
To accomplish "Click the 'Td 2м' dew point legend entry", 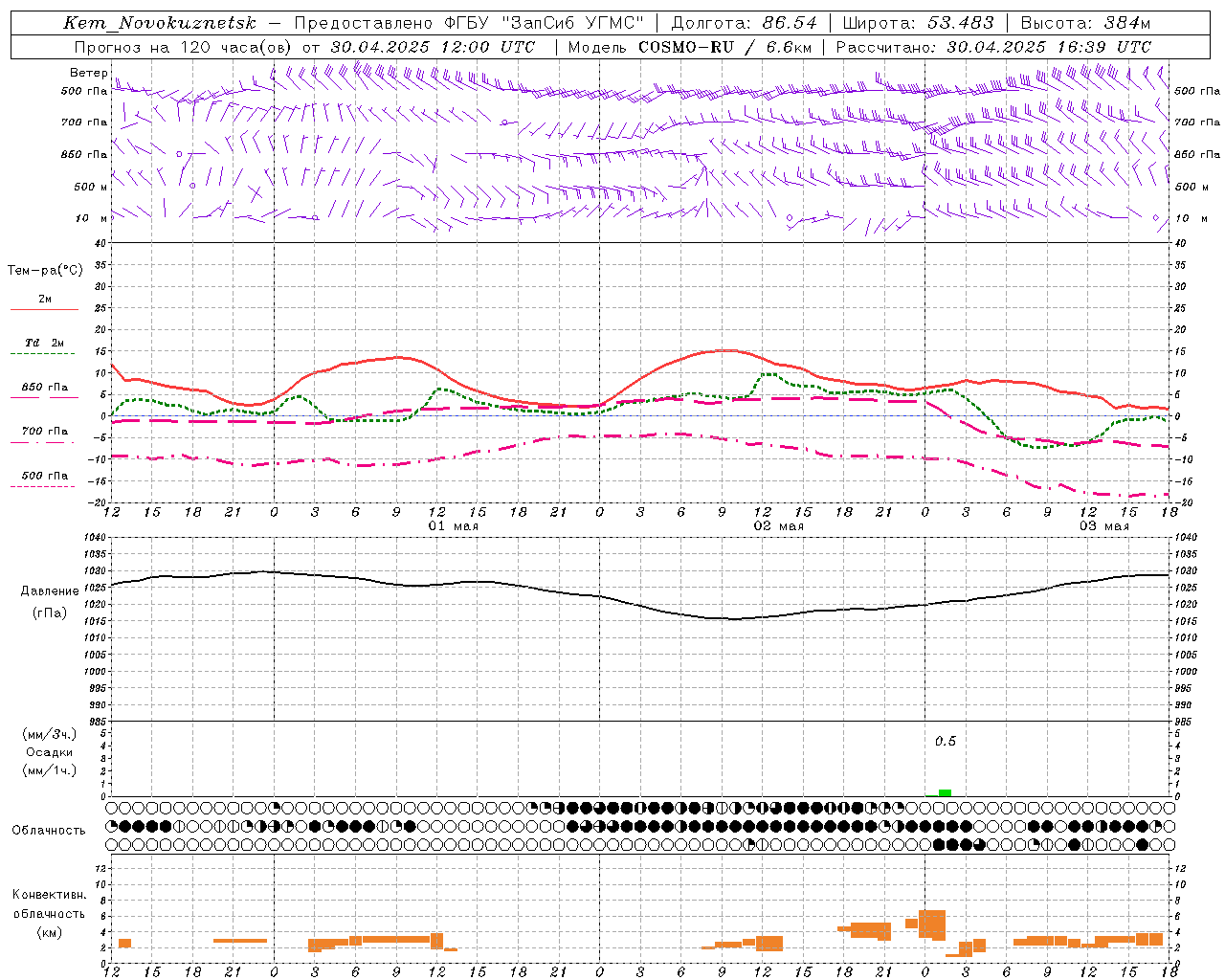I will click(45, 343).
